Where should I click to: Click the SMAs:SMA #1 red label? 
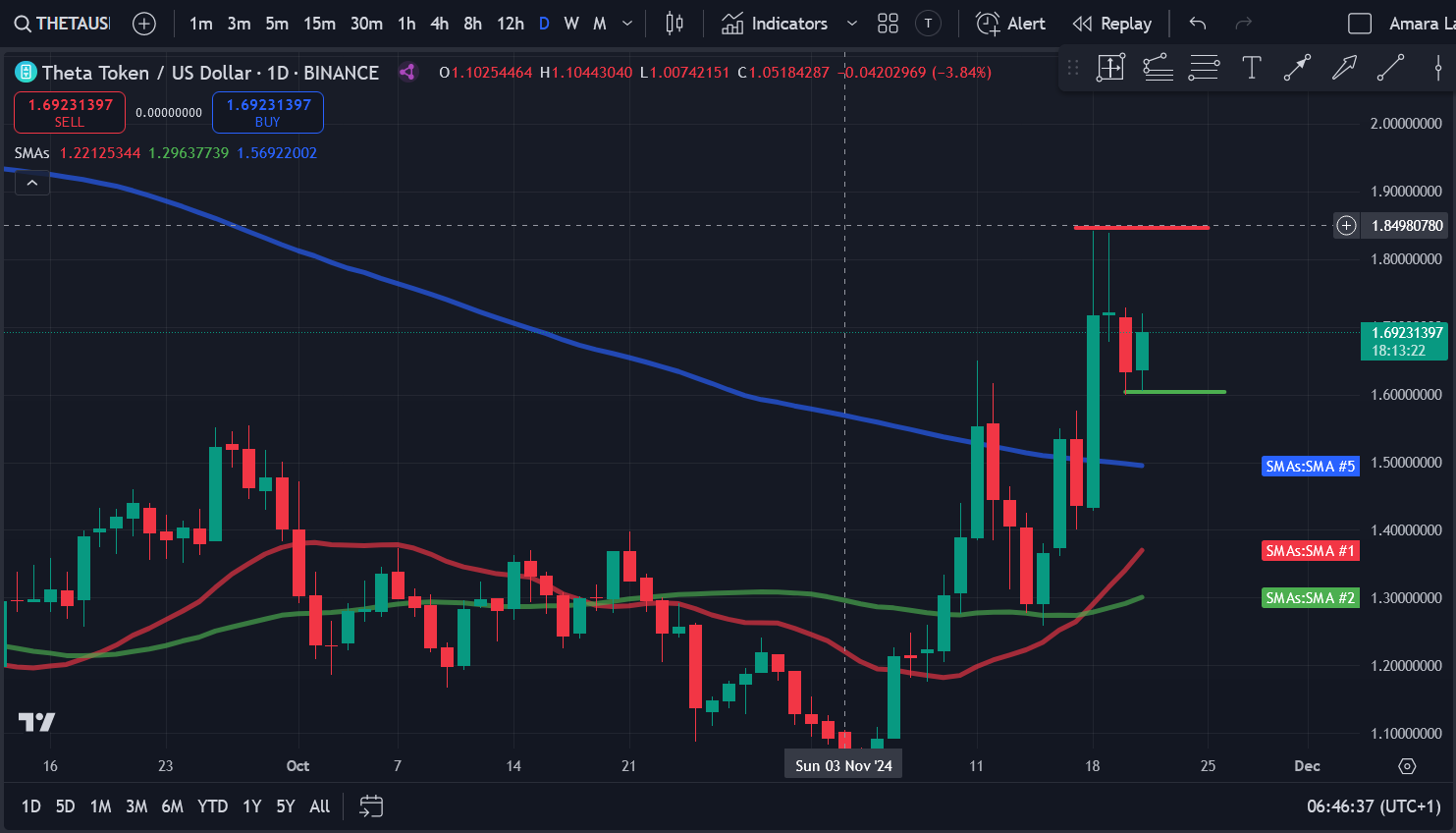pyautogui.click(x=1310, y=551)
